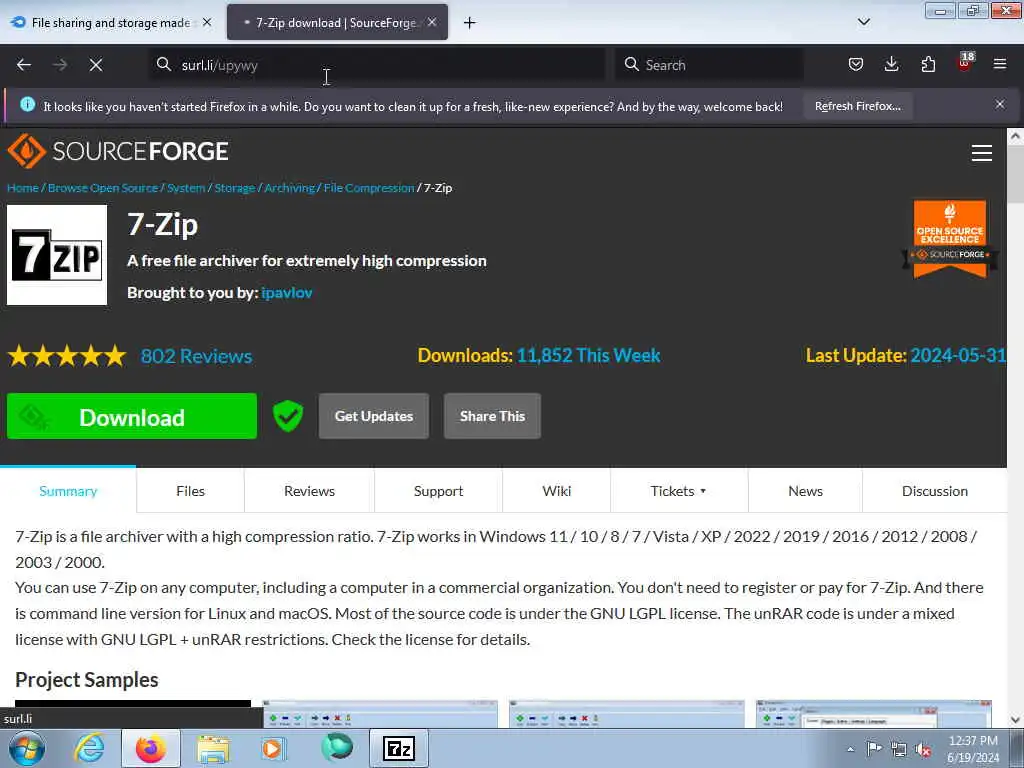Click the Get Updates button
Screen dimensions: 1024x768
coord(374,416)
